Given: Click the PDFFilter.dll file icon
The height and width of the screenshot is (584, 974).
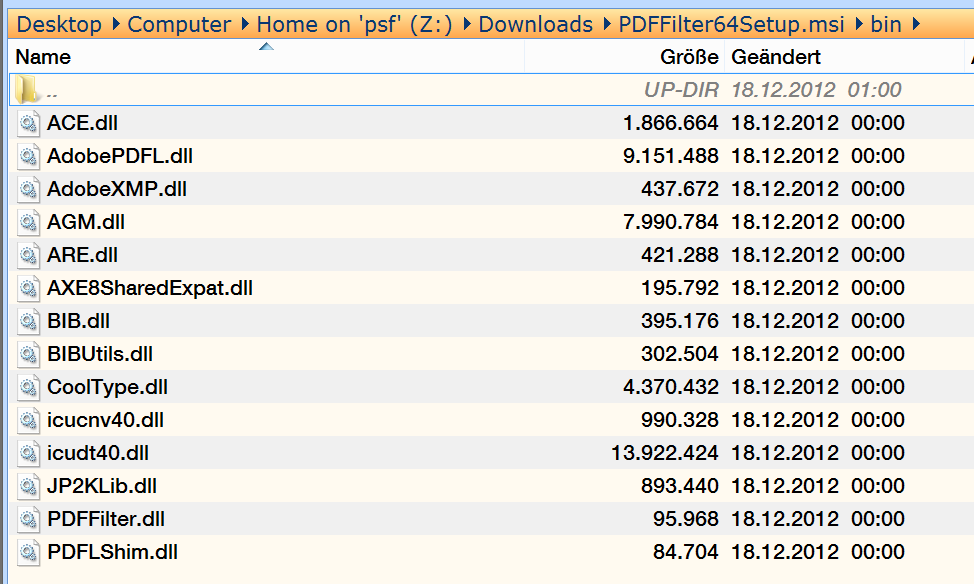Looking at the screenshot, I should point(28,519).
